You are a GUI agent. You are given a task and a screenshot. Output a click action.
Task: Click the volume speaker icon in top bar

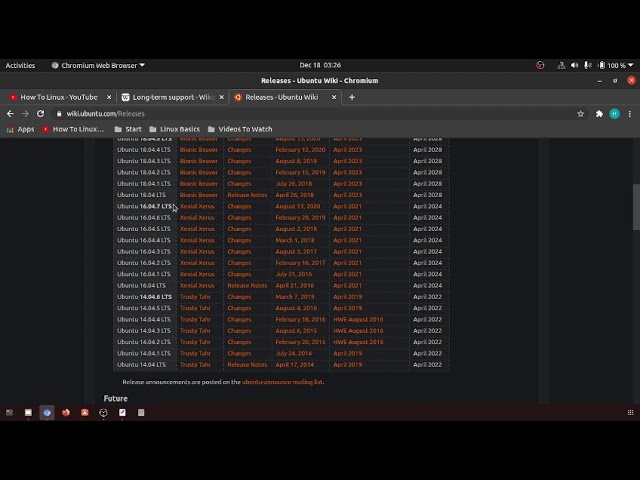(x=575, y=65)
